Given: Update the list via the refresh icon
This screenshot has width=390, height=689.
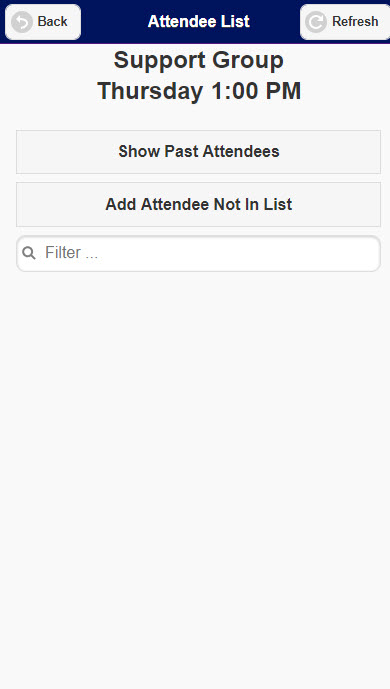Looking at the screenshot, I should (x=316, y=22).
